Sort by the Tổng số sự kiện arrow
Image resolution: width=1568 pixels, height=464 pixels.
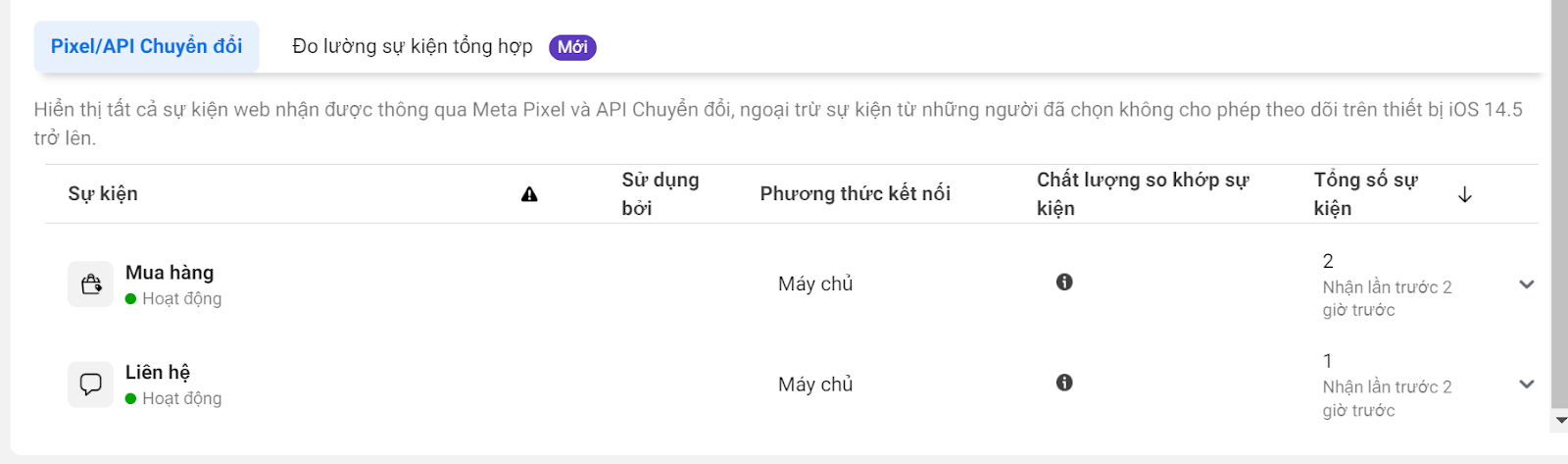click(x=1465, y=194)
